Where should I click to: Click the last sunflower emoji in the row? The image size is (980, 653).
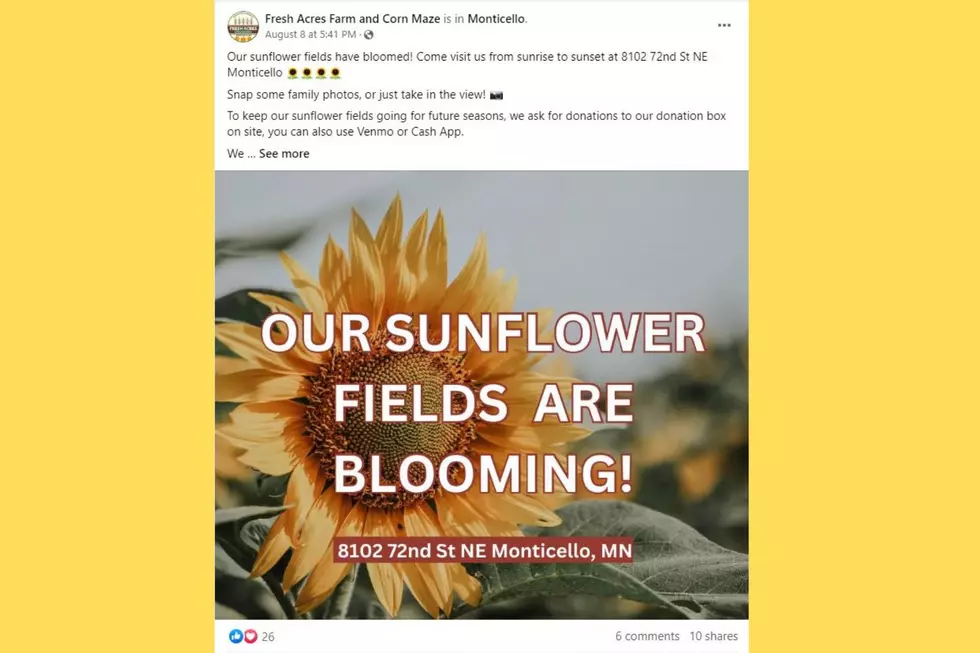click(335, 73)
